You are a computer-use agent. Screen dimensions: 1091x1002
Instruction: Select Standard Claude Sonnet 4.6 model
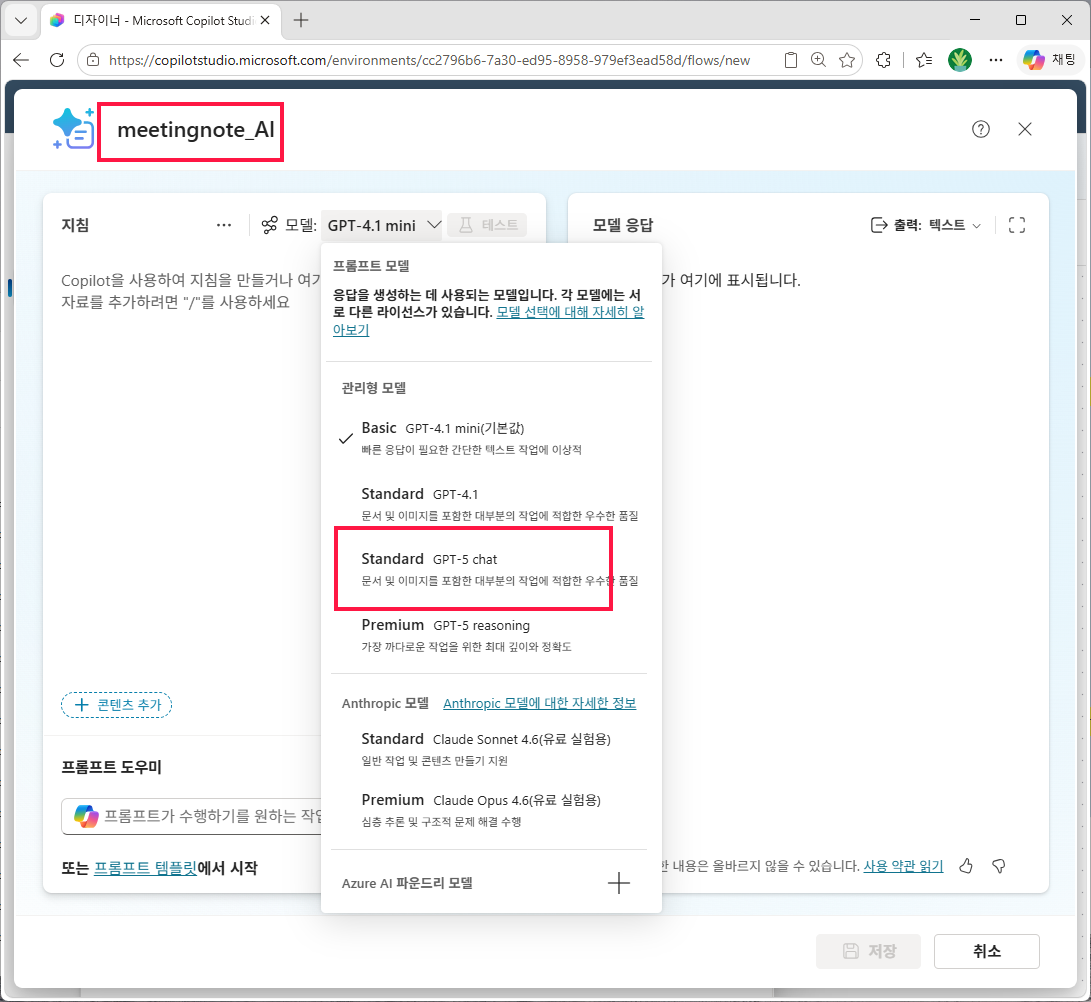[x=490, y=749]
